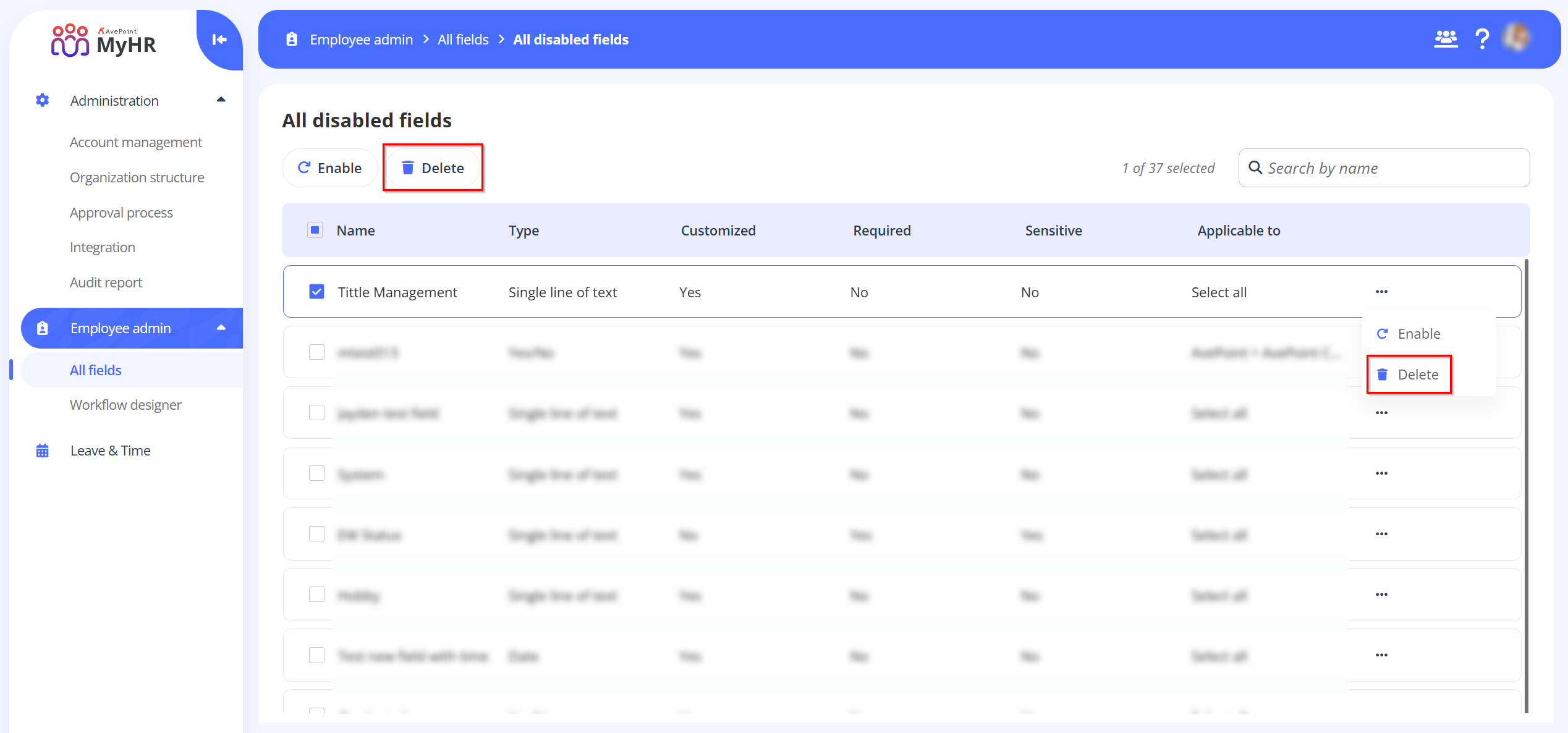This screenshot has width=1568, height=733.
Task: Check the fifth table row checkbox
Action: point(316,534)
